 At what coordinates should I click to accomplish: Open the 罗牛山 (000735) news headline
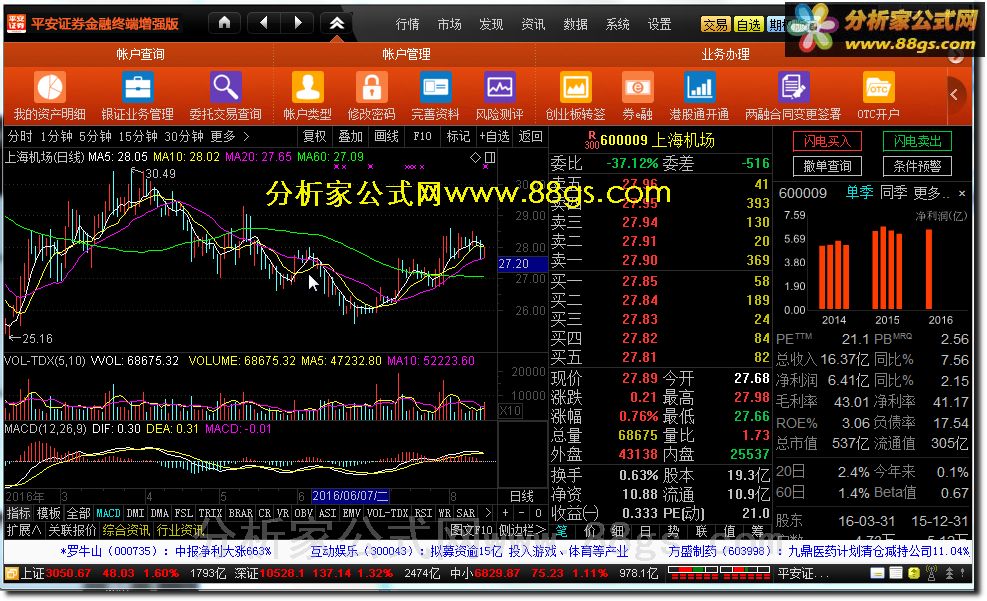tap(166, 551)
